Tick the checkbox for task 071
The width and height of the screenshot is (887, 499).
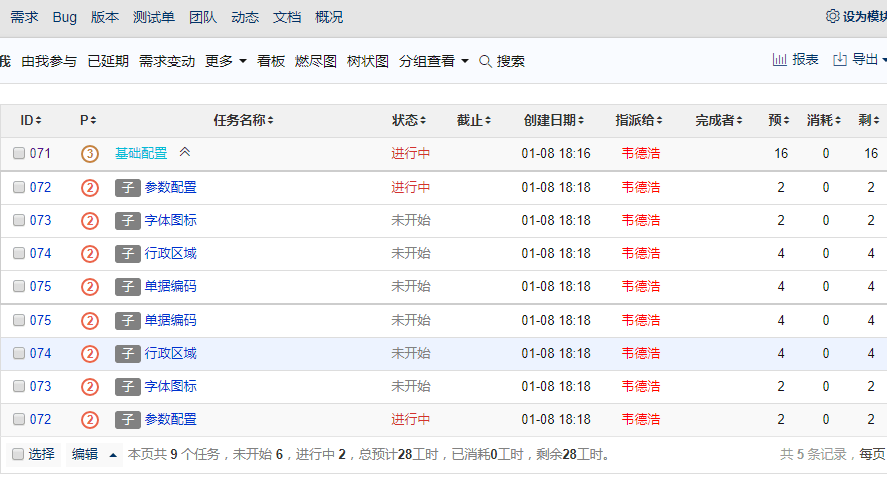tap(19, 154)
